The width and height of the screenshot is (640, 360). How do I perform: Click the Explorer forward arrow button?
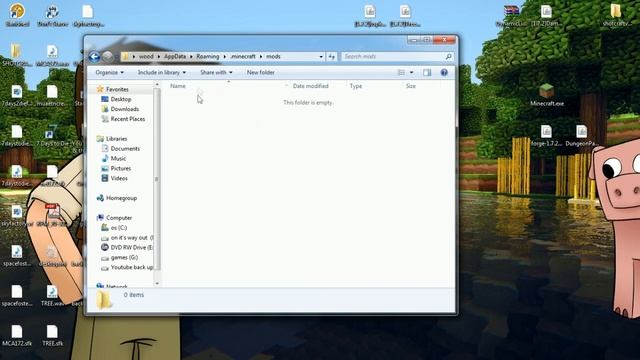pos(108,56)
